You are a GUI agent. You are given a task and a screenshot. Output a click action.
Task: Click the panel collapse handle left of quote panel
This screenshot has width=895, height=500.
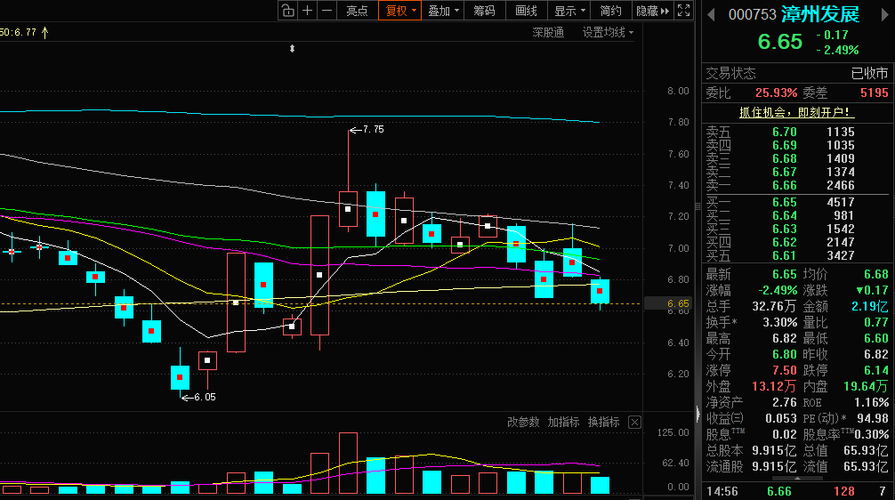click(698, 414)
